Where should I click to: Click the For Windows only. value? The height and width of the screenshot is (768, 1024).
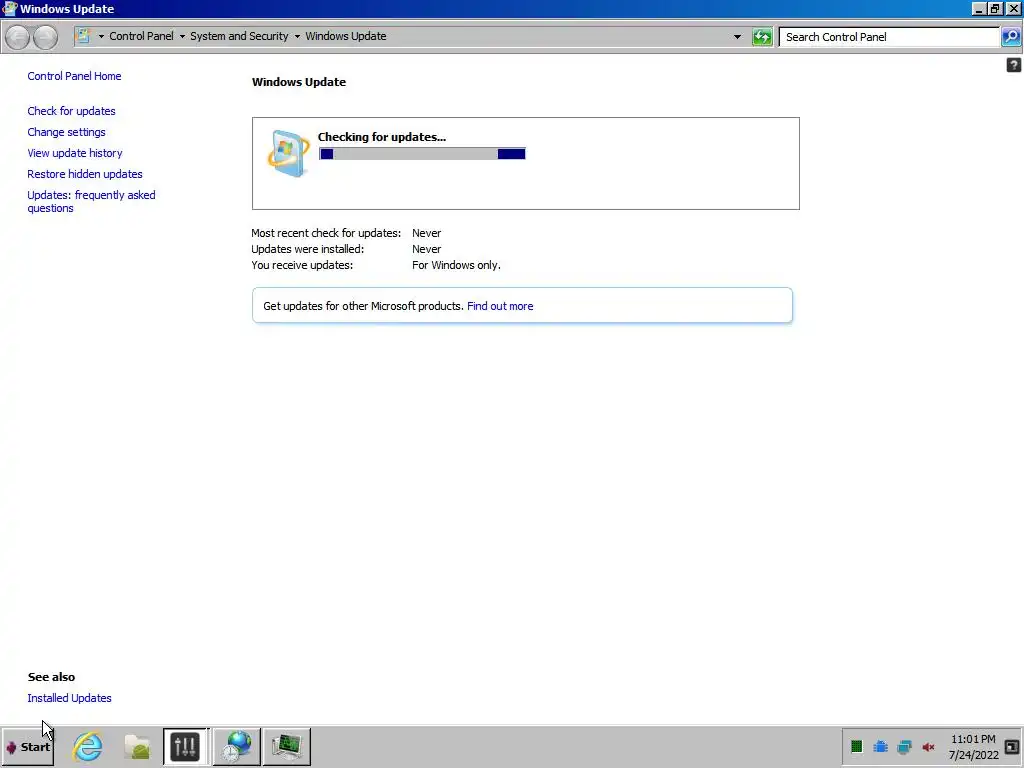coord(456,265)
